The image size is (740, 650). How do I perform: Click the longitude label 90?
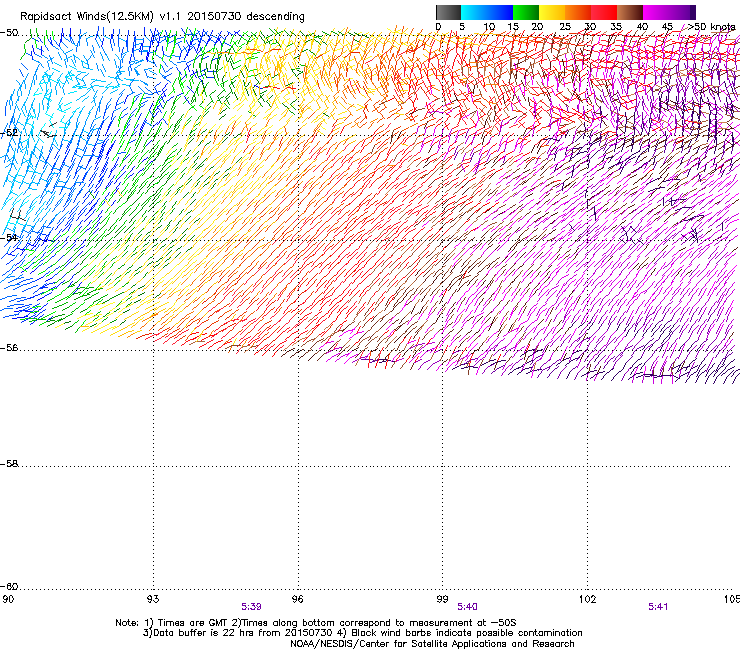coord(8,599)
